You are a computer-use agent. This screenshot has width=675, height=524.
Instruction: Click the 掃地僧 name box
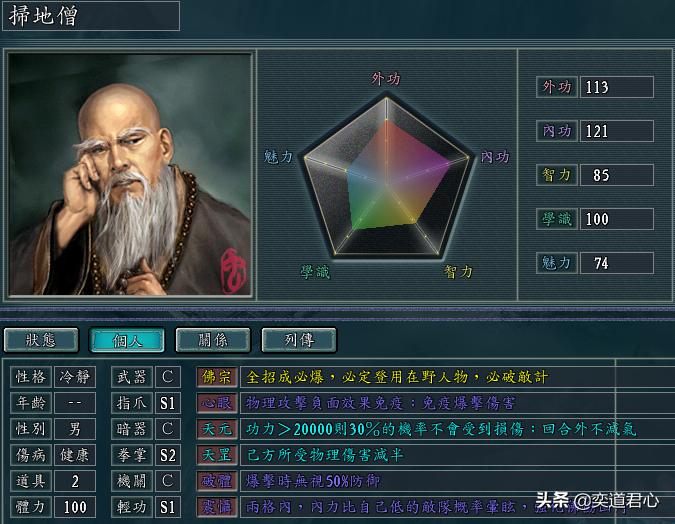pyautogui.click(x=91, y=16)
